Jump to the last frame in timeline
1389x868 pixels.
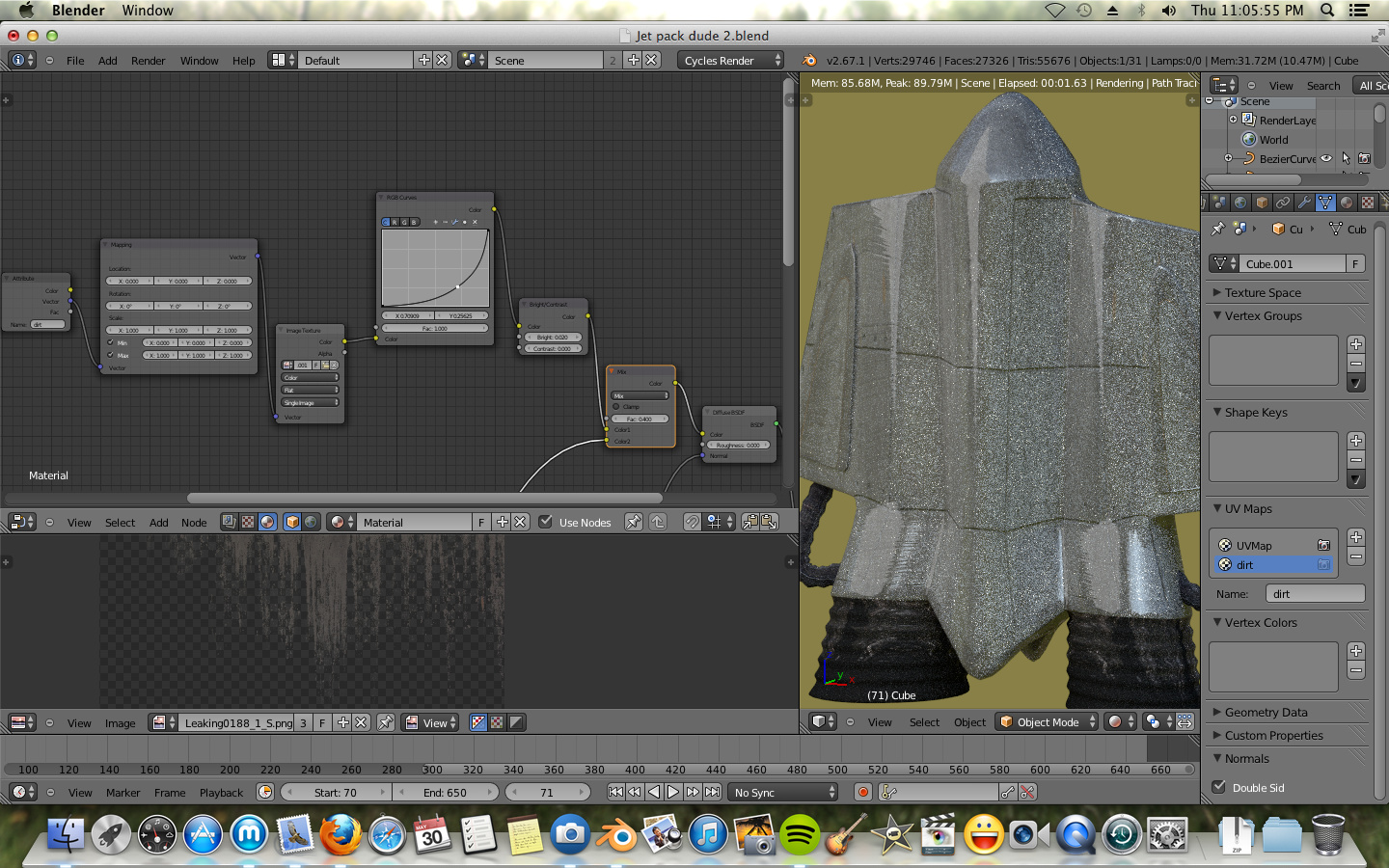tap(712, 792)
